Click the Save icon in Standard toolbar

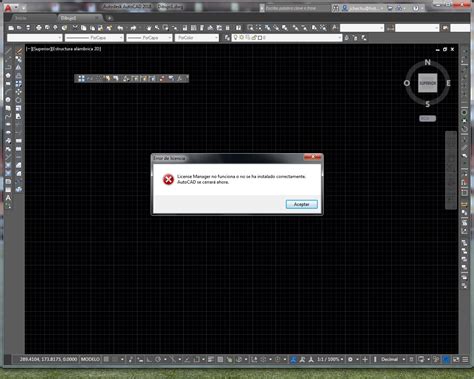pyautogui.click(x=28, y=28)
